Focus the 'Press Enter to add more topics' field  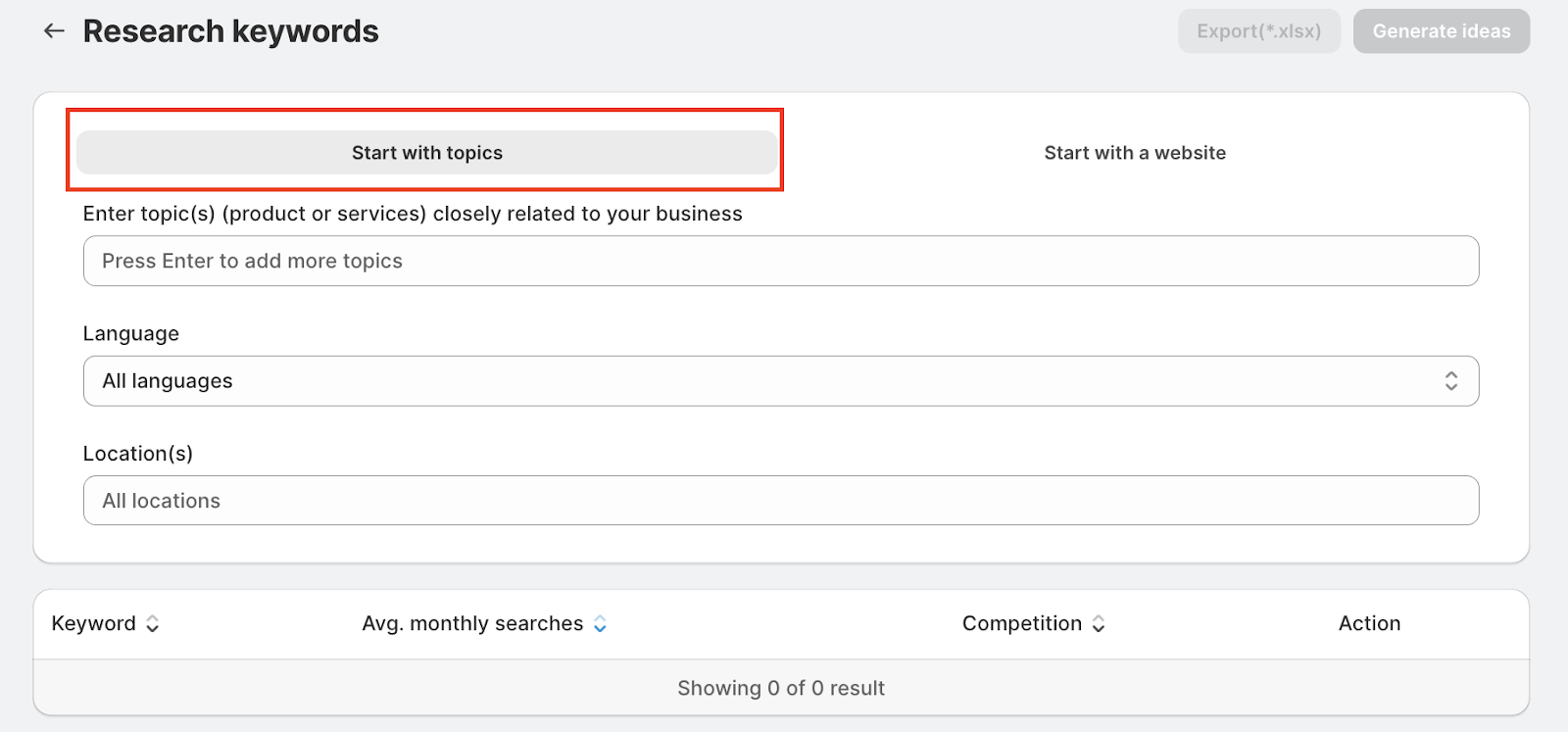780,262
